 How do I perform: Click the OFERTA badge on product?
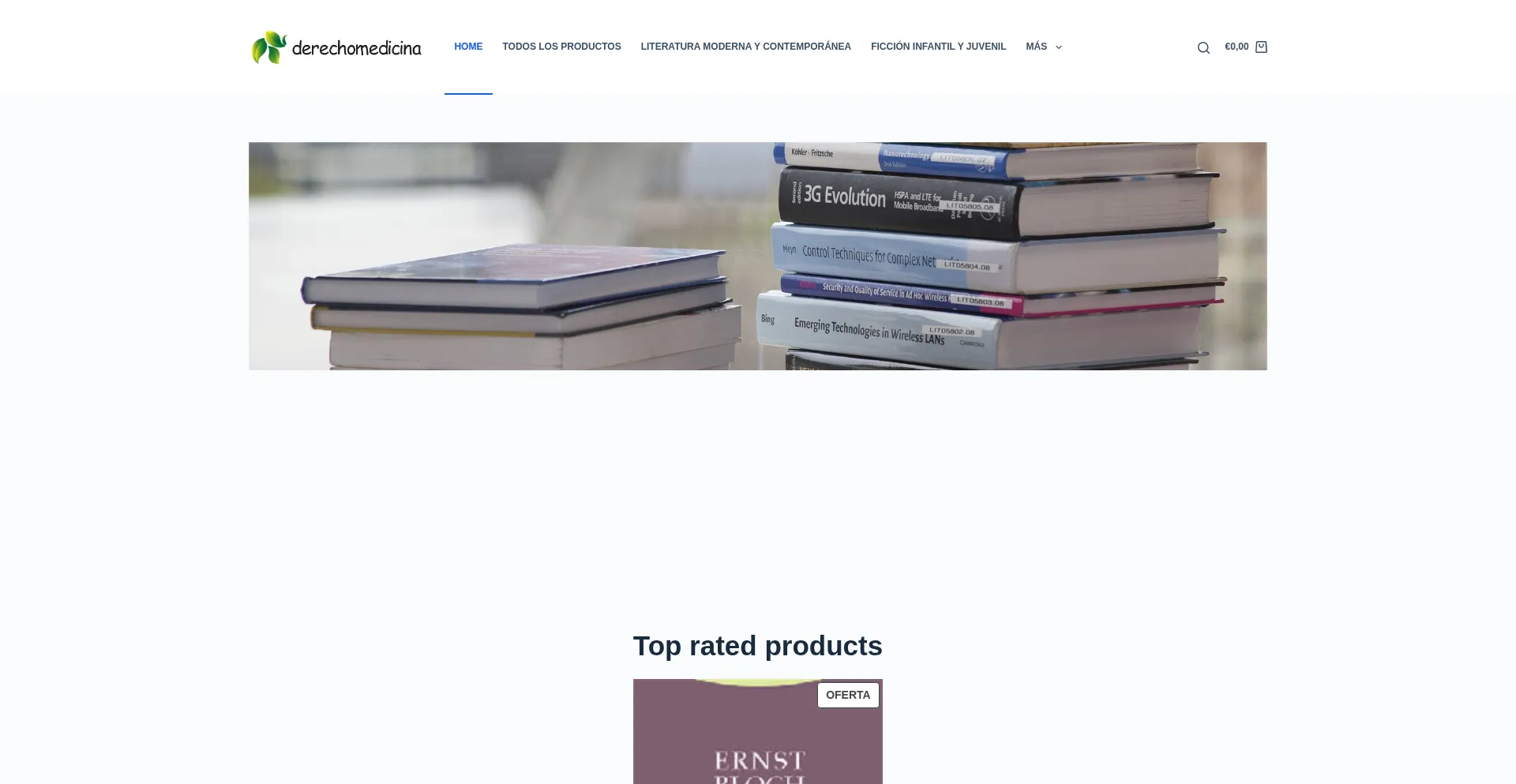tap(848, 695)
